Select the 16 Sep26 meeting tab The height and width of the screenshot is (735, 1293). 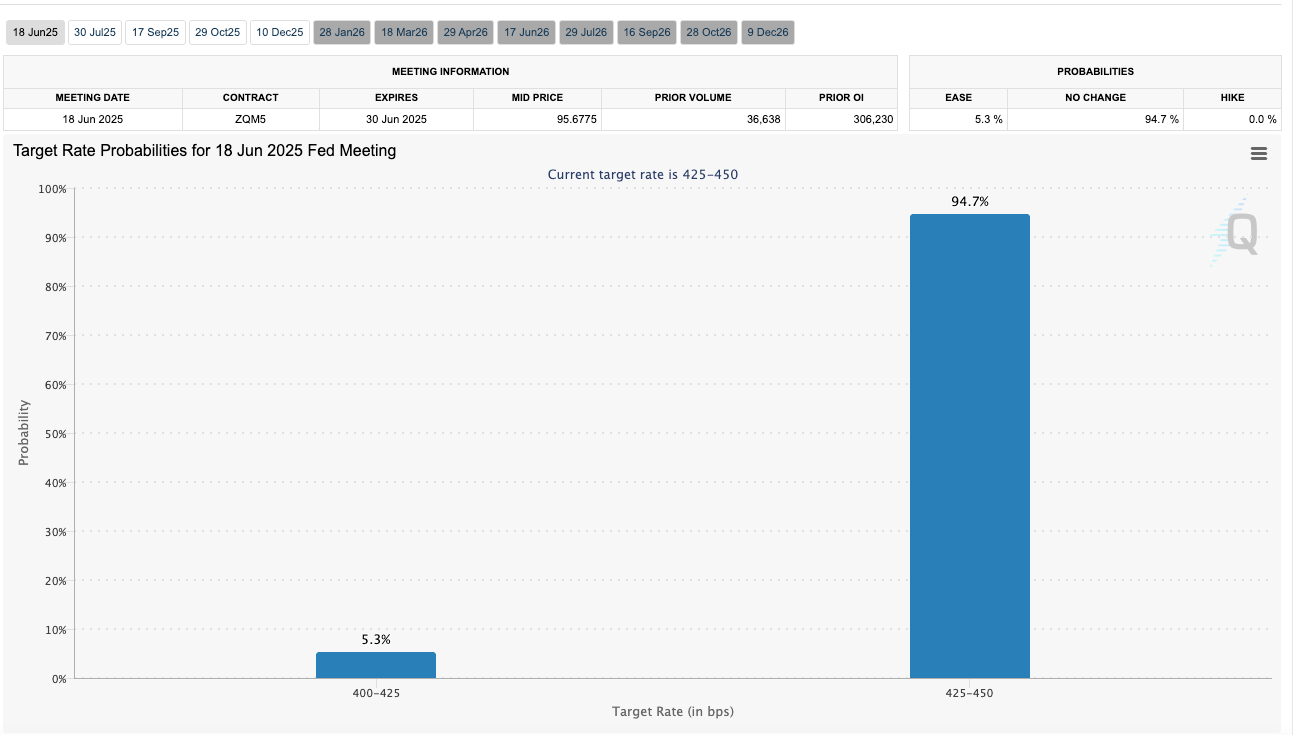[x=647, y=33]
